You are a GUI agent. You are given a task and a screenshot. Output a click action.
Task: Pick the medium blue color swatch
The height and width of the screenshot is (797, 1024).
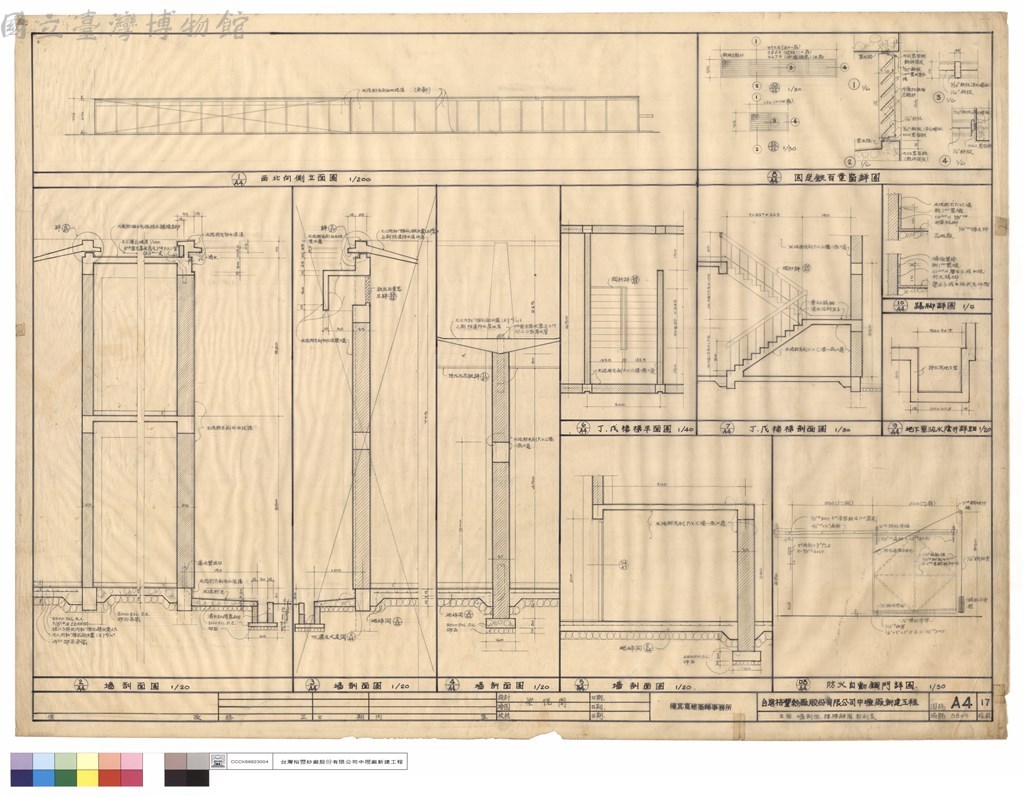click(x=43, y=777)
